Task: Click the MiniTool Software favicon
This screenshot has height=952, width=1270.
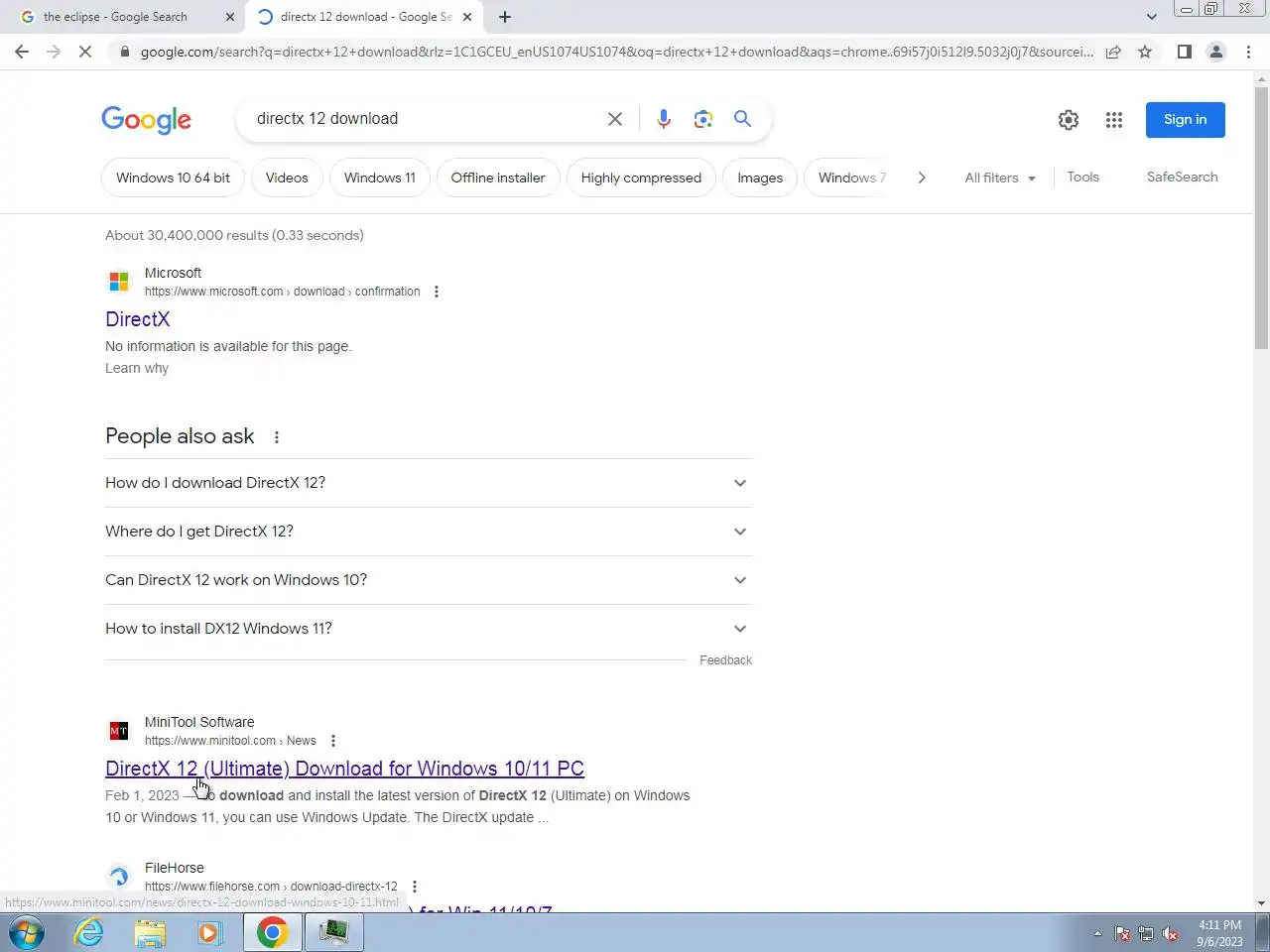Action: coord(119,731)
